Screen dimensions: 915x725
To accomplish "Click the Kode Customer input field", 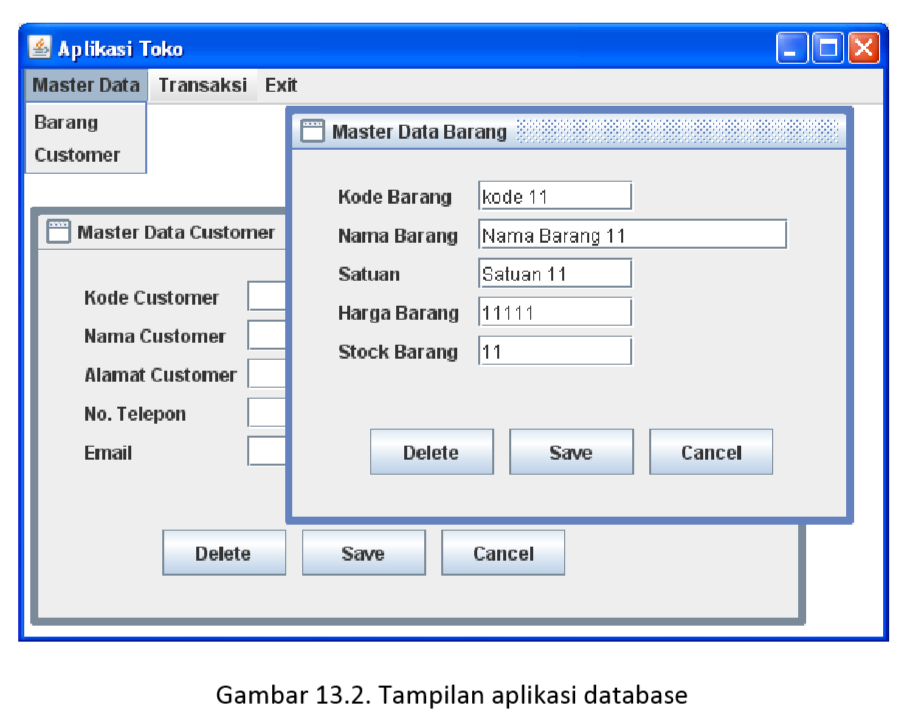I will (x=266, y=297).
